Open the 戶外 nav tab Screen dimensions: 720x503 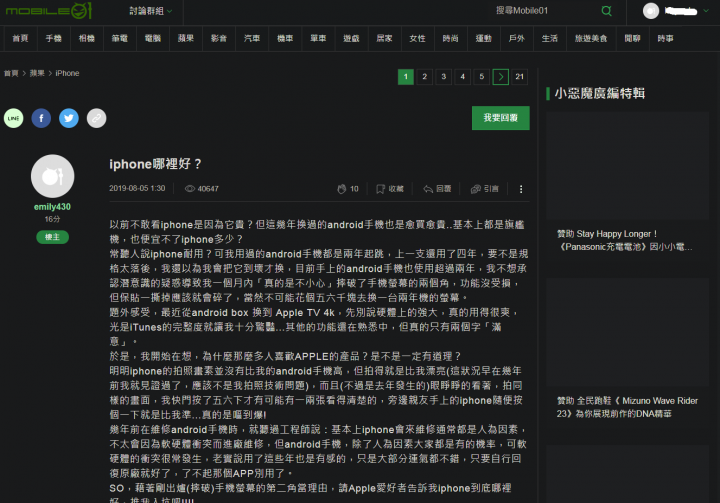click(516, 38)
